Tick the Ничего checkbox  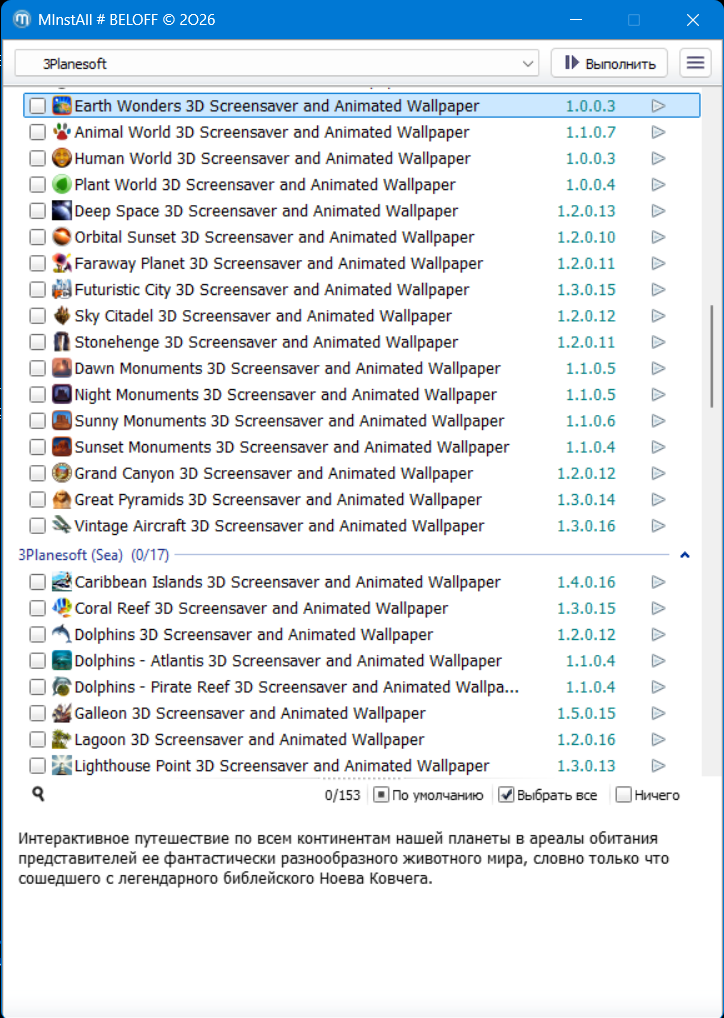(623, 795)
